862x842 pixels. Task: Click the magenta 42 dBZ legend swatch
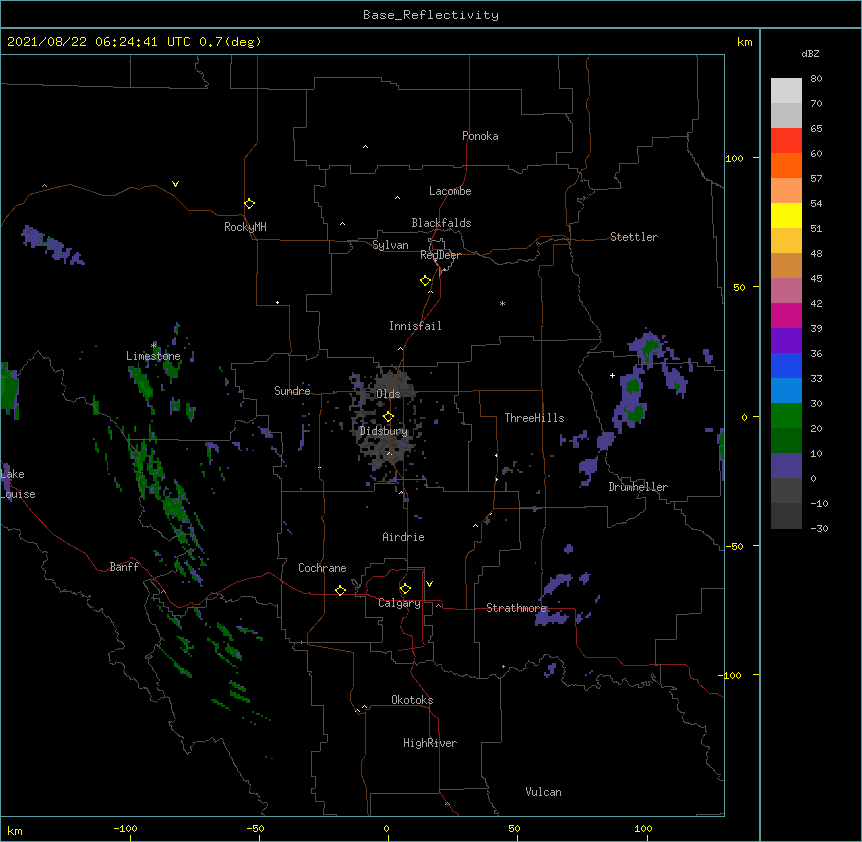786,315
